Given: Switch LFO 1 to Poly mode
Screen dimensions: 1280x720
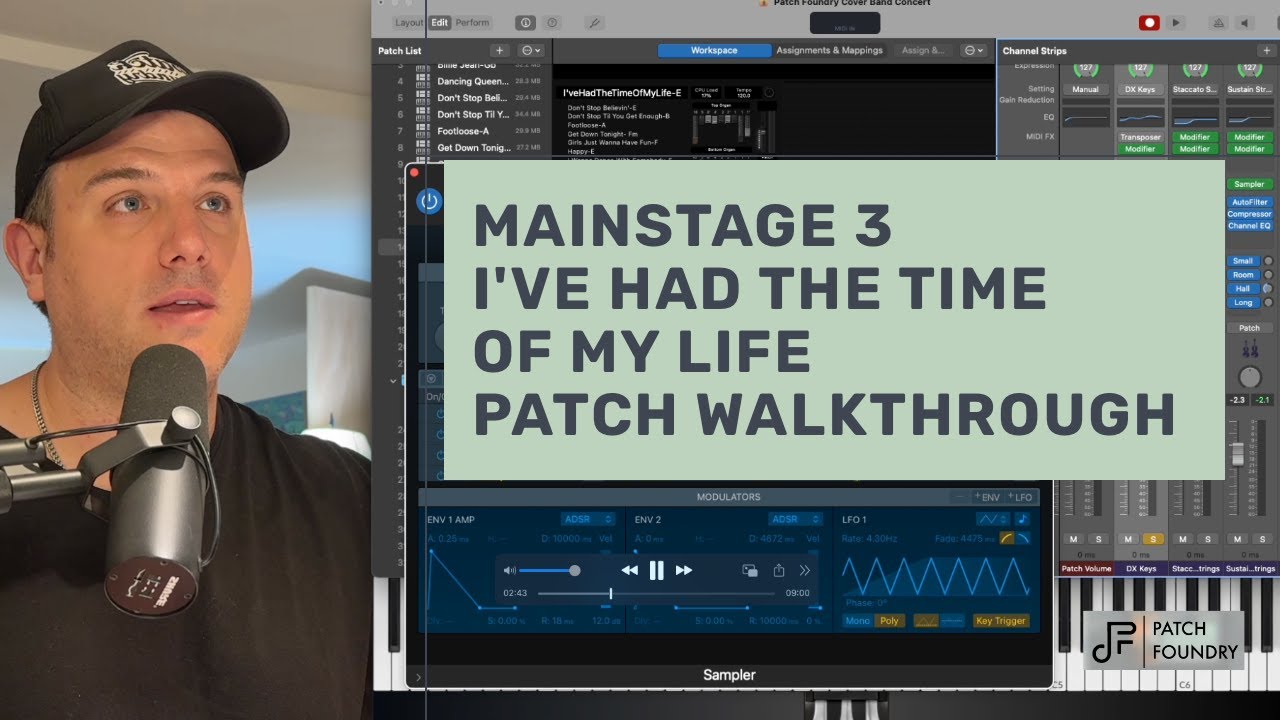Looking at the screenshot, I should pos(889,621).
